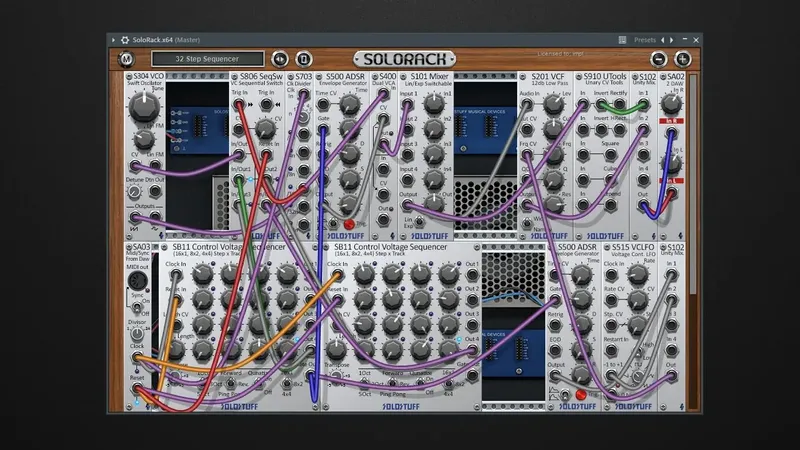Click the S304 VCO Lin FM jack
The image size is (800, 450).
click(x=155, y=165)
